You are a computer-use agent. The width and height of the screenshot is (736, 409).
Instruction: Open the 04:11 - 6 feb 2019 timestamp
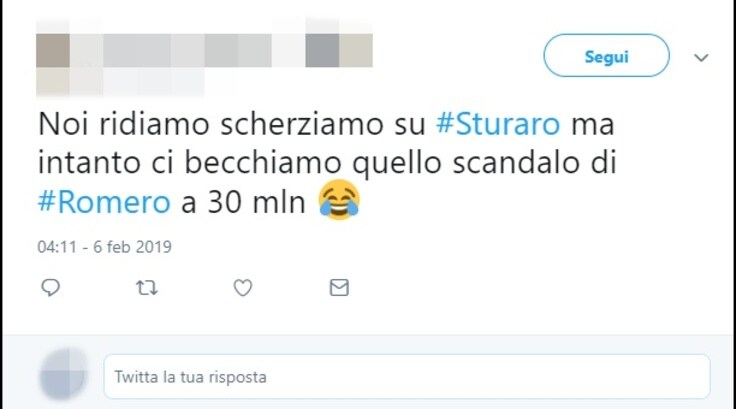[104, 247]
